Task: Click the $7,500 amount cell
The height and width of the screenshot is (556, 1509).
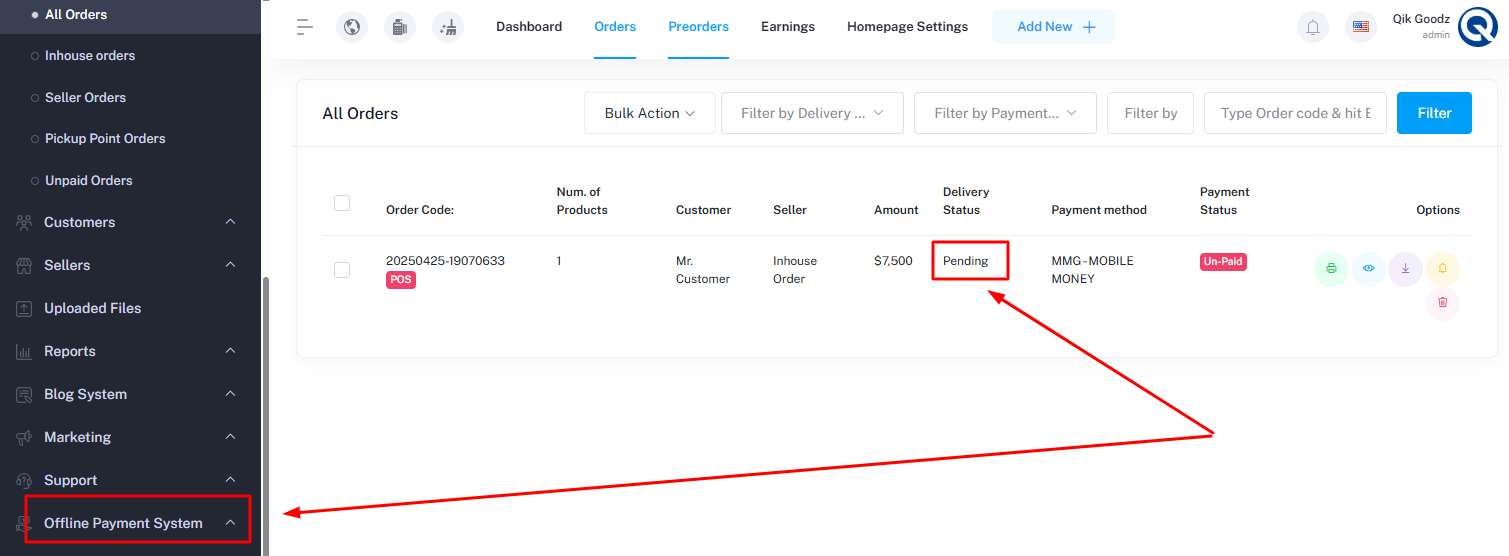Action: click(x=893, y=261)
